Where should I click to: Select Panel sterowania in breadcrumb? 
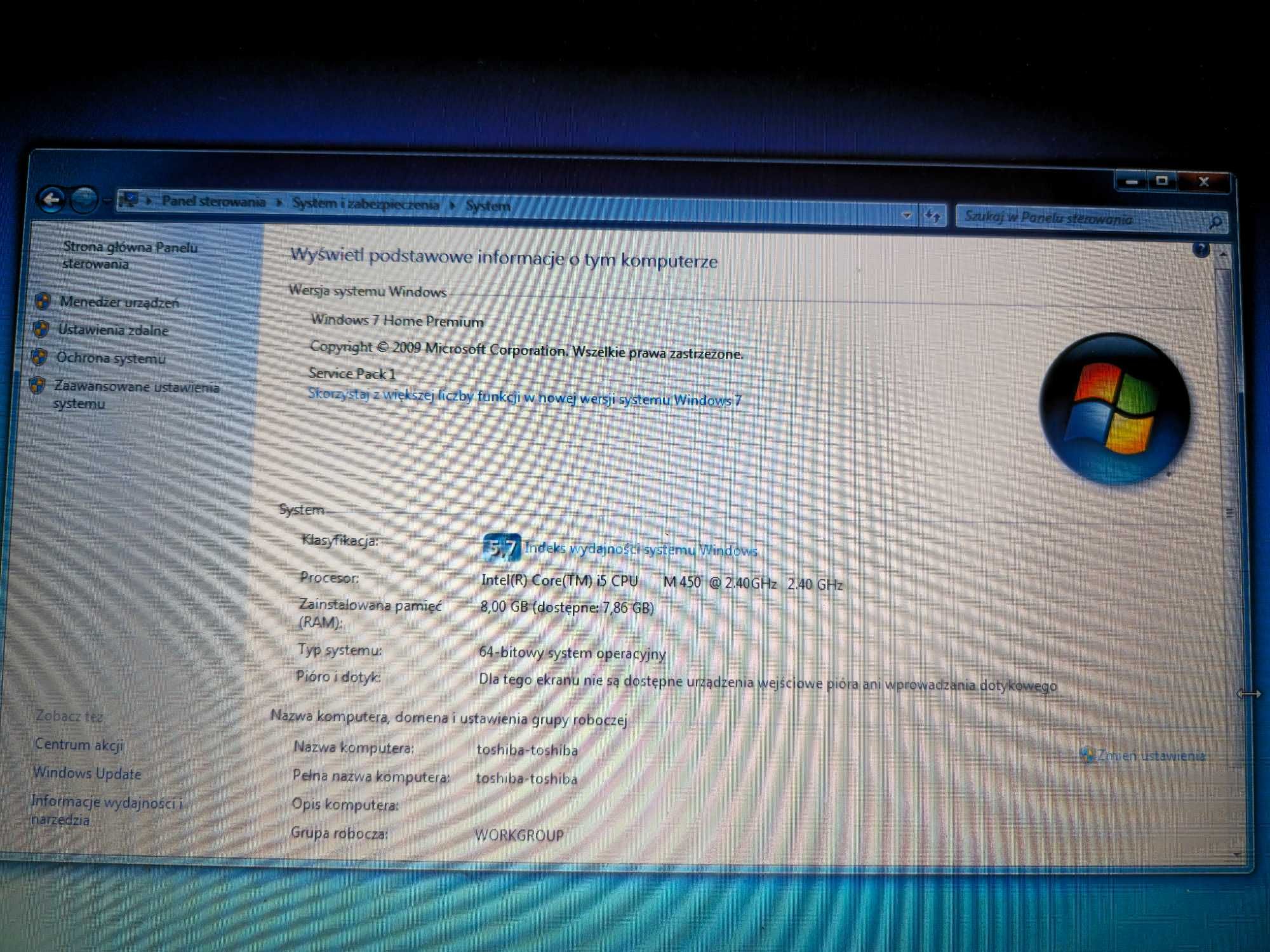[x=213, y=201]
